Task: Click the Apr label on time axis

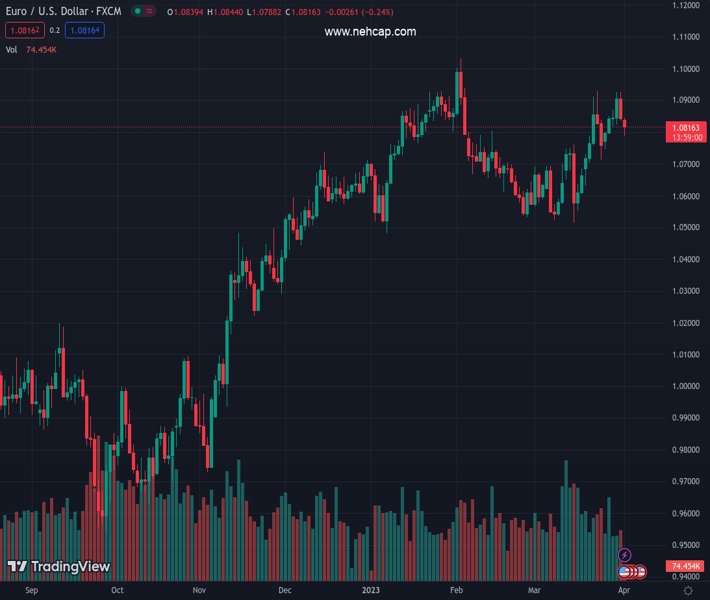Action: click(x=626, y=591)
